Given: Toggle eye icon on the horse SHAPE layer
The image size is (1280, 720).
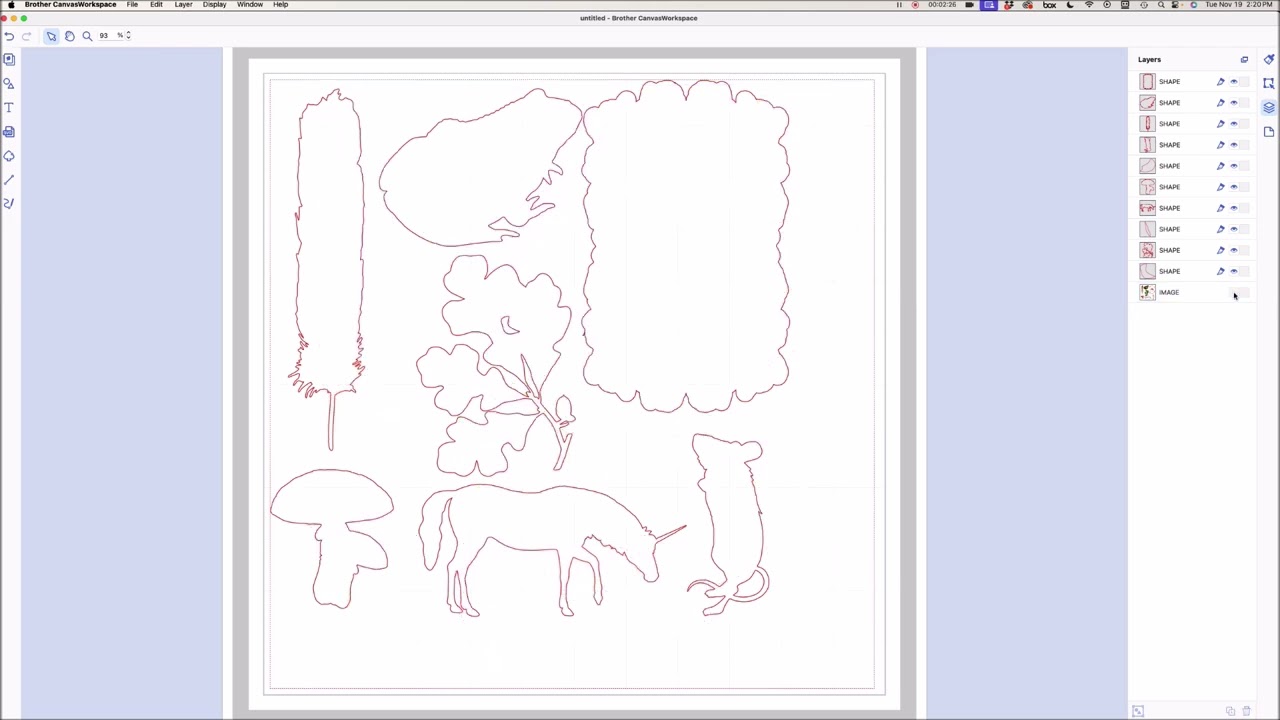Looking at the screenshot, I should coord(1234,208).
